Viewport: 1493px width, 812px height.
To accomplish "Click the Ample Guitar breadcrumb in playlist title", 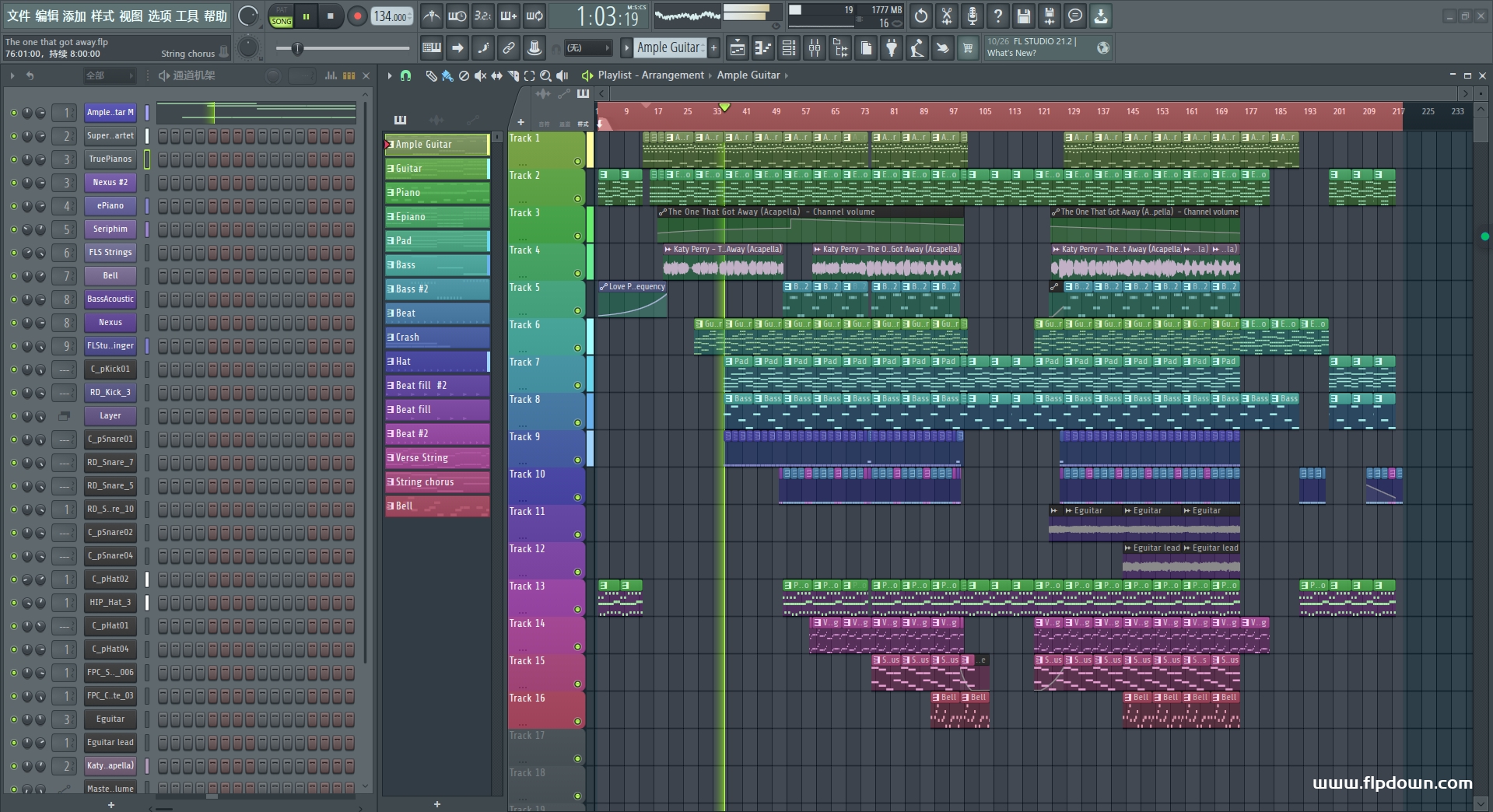I will click(x=748, y=75).
